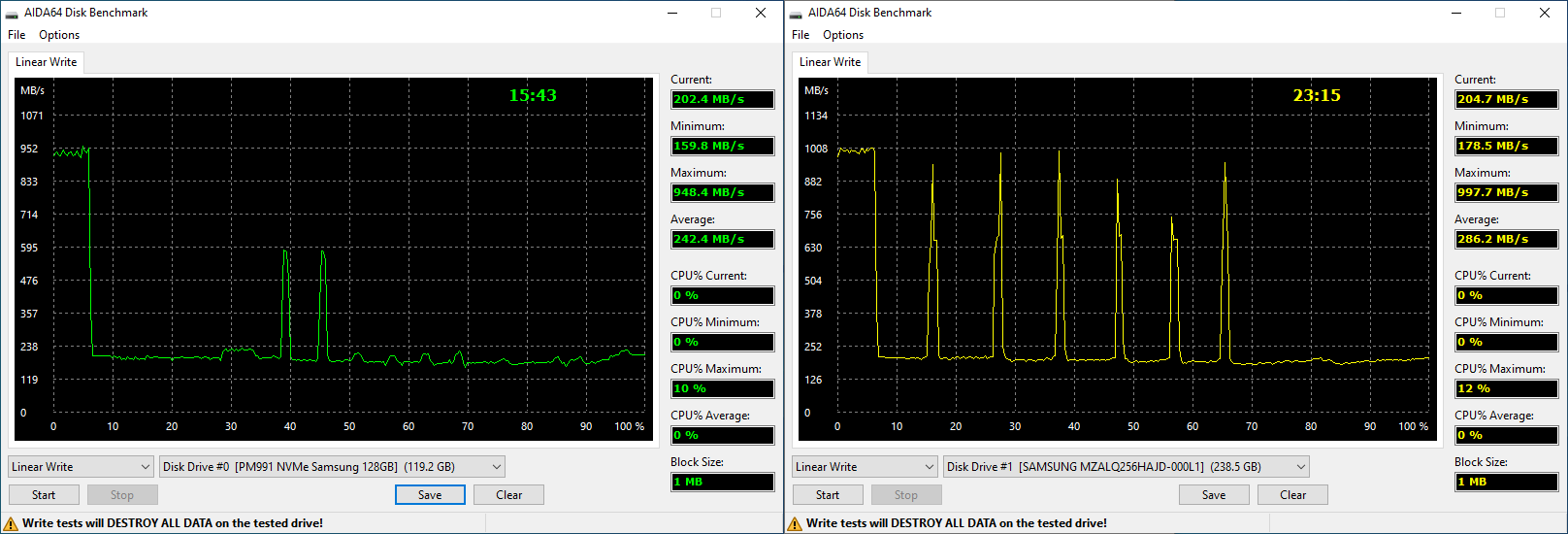Open Options menu in right AIDA64 window
The width and height of the screenshot is (1568, 534).
843,35
